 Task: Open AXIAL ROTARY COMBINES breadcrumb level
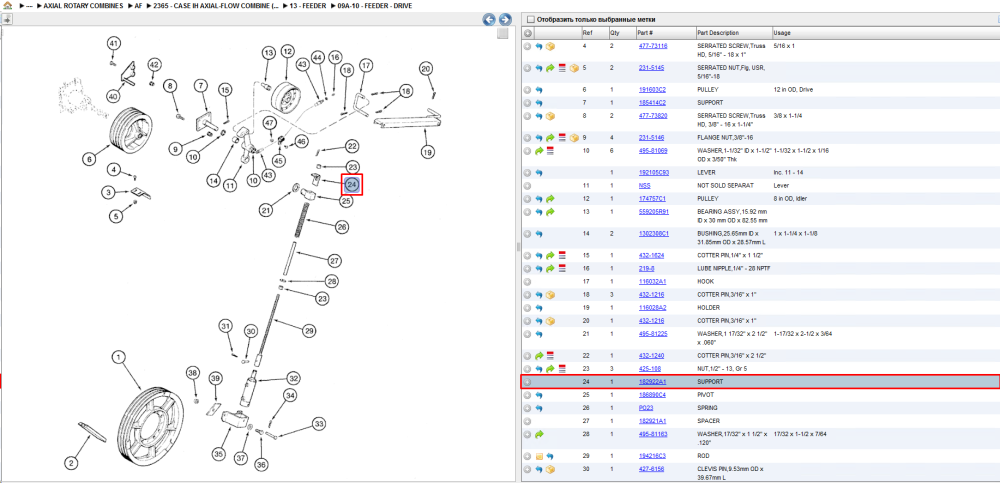click(x=83, y=6)
